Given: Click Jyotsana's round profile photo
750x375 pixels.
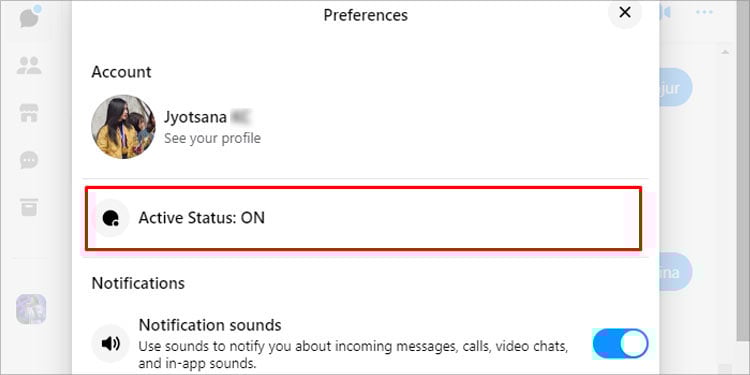Looking at the screenshot, I should (x=123, y=127).
